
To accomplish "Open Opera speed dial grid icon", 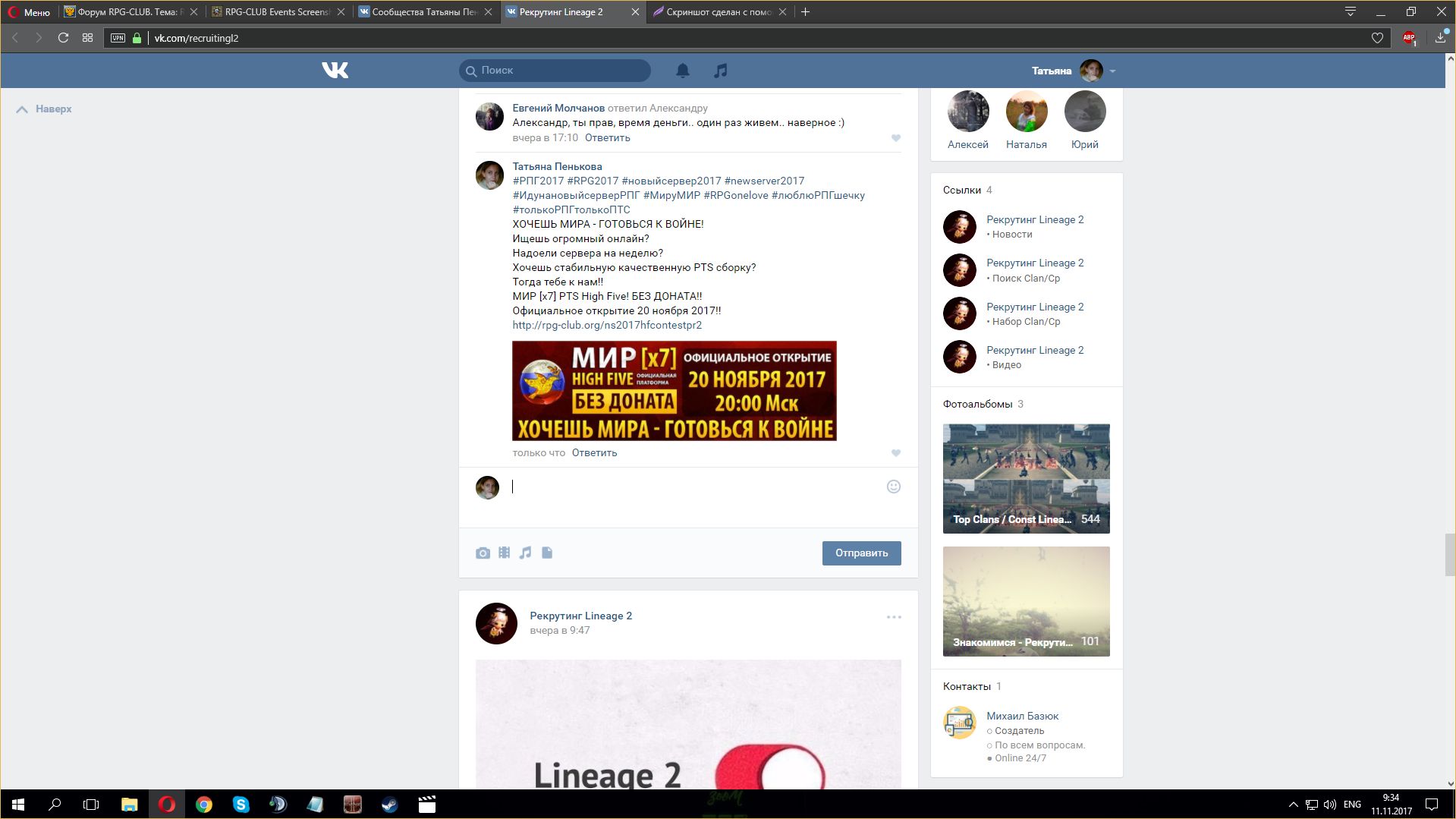I will point(88,38).
